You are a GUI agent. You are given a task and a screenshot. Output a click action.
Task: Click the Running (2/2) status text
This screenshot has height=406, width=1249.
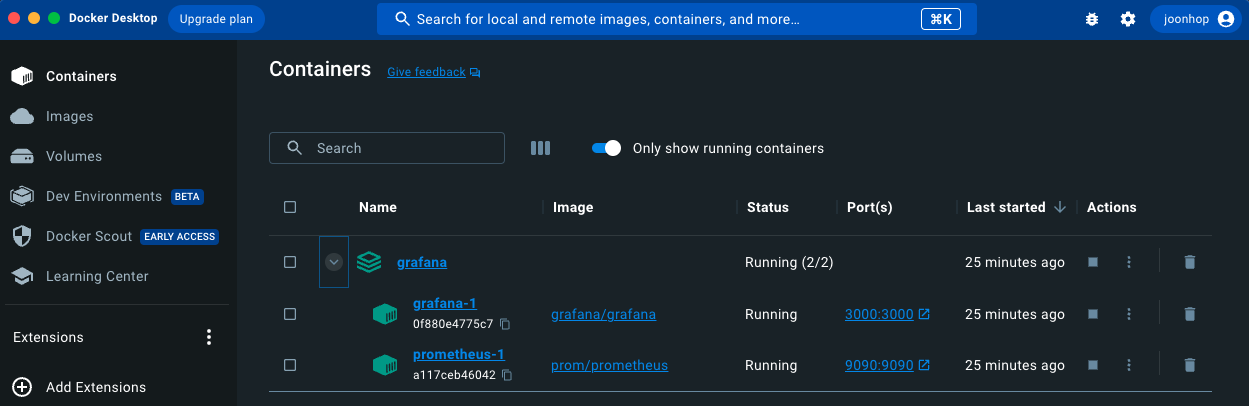[x=789, y=262]
